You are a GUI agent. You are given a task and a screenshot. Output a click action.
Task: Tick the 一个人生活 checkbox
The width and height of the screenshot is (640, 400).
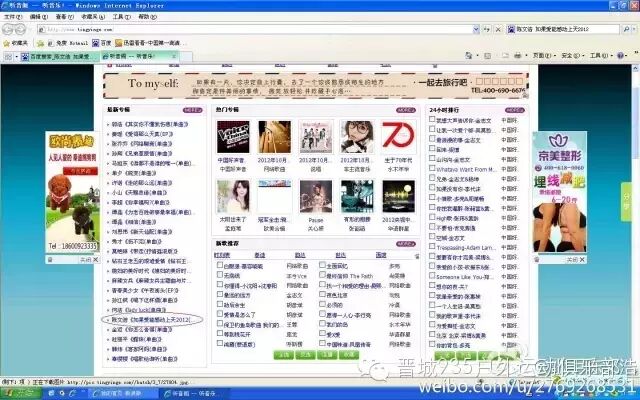(x=432, y=305)
